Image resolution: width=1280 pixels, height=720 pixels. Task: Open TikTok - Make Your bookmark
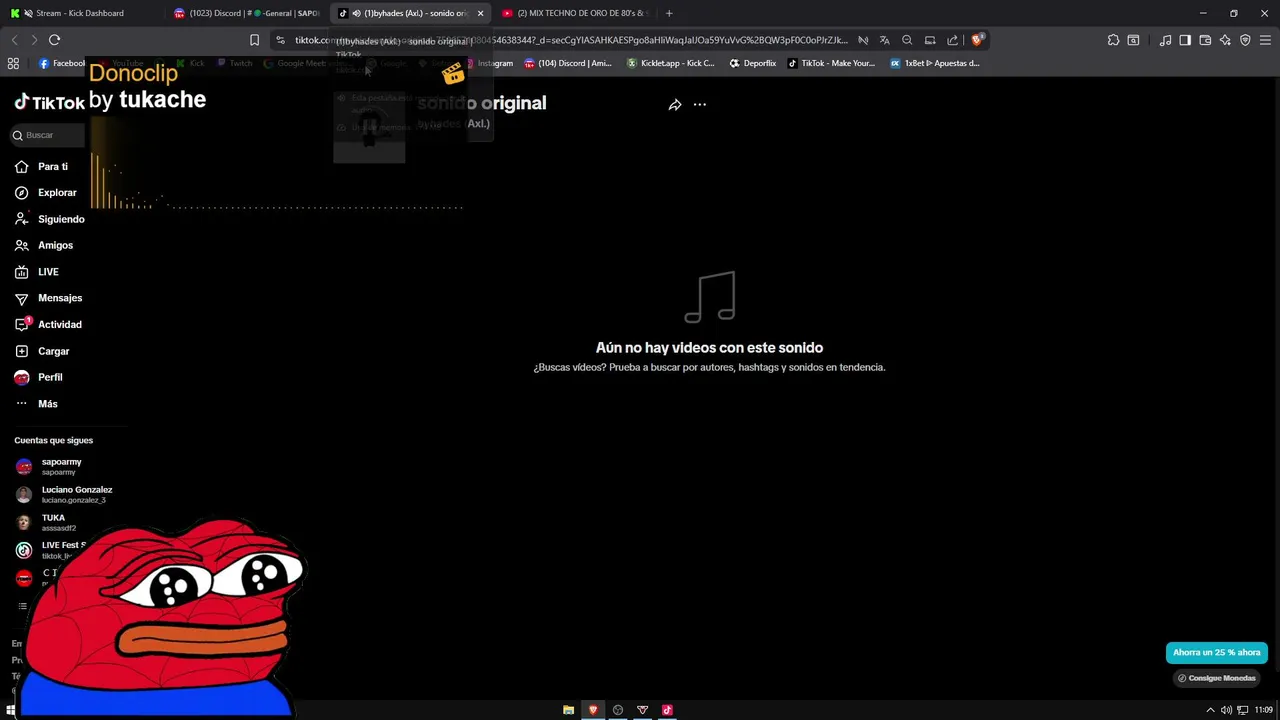831,63
